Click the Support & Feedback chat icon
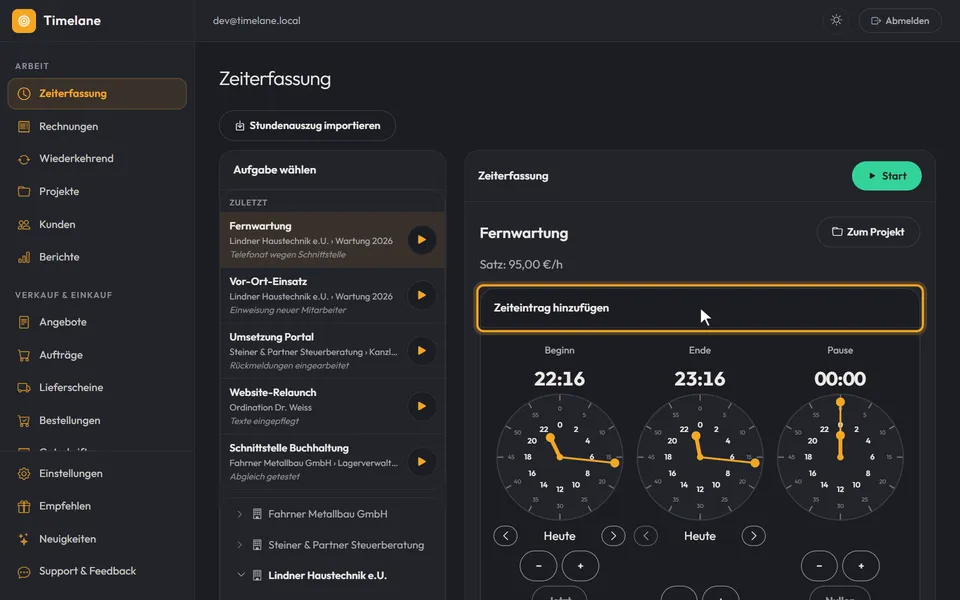 pos(24,572)
